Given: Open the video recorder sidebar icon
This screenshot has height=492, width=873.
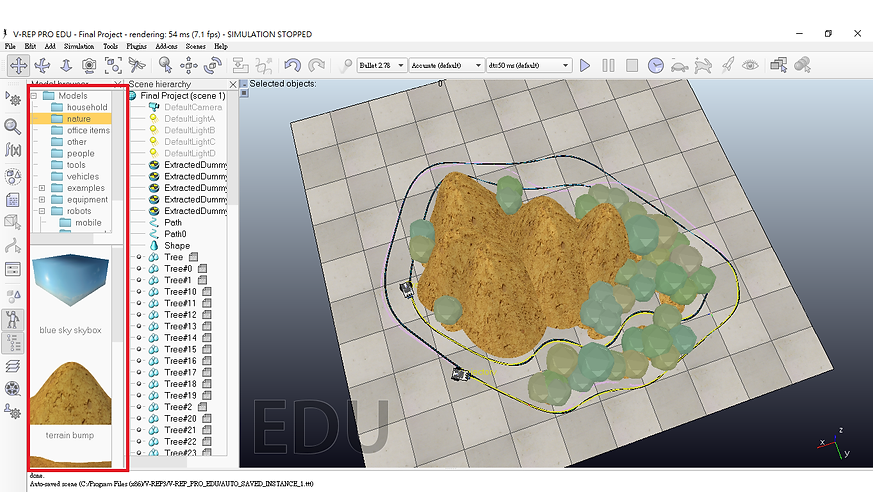Looking at the screenshot, I should click(13, 388).
